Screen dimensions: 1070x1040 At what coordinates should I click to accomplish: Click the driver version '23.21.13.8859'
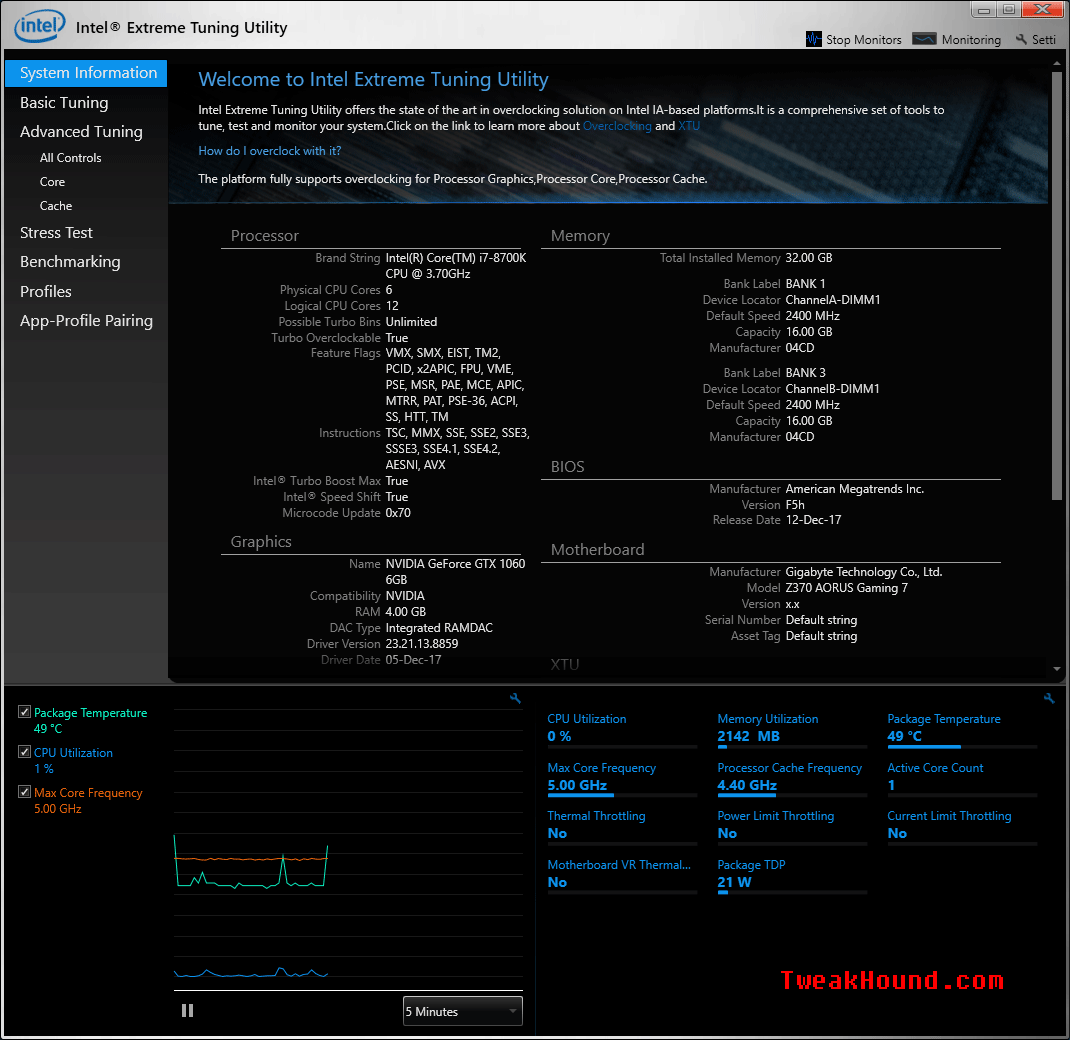422,644
